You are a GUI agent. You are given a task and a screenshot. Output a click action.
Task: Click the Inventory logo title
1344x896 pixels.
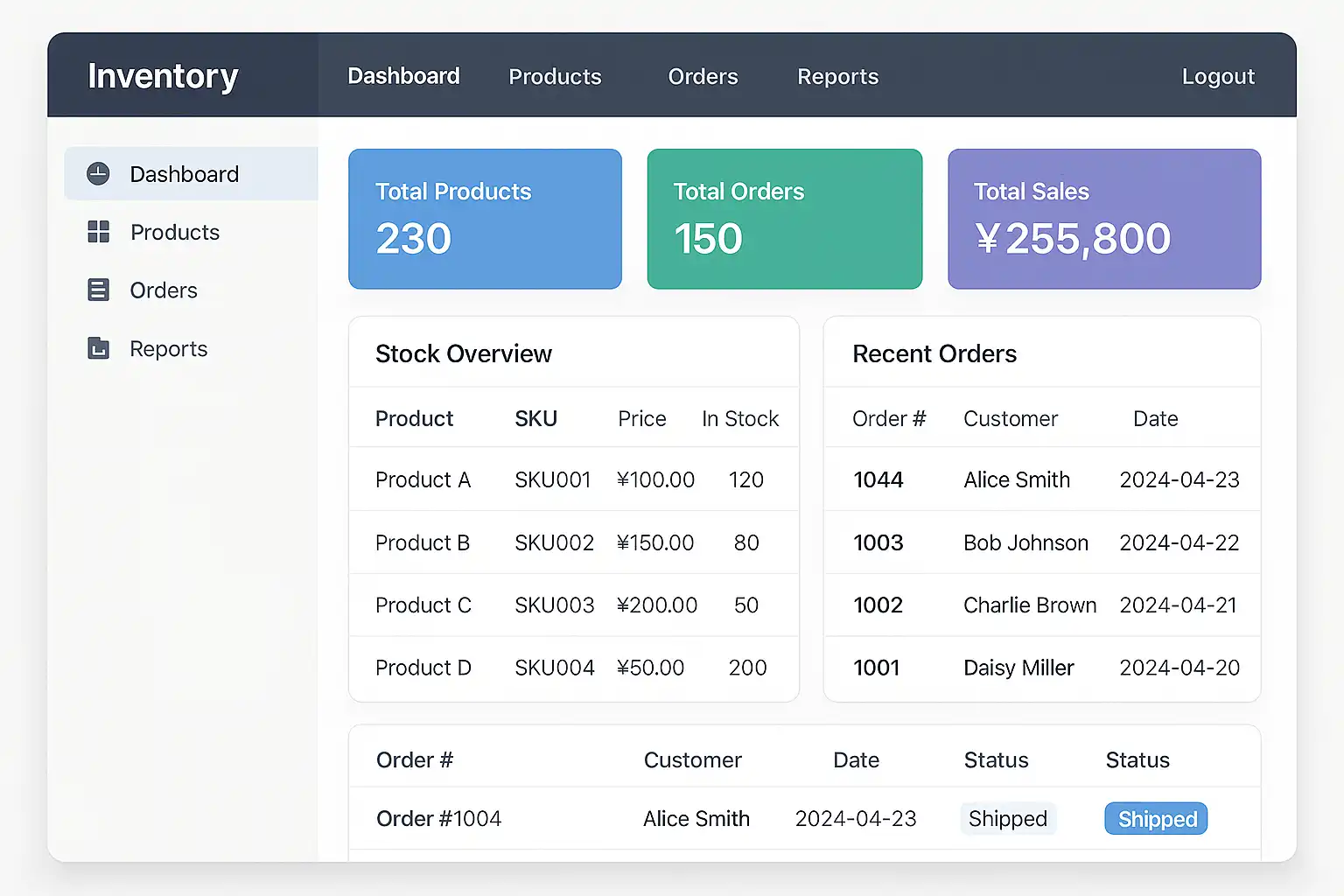163,76
